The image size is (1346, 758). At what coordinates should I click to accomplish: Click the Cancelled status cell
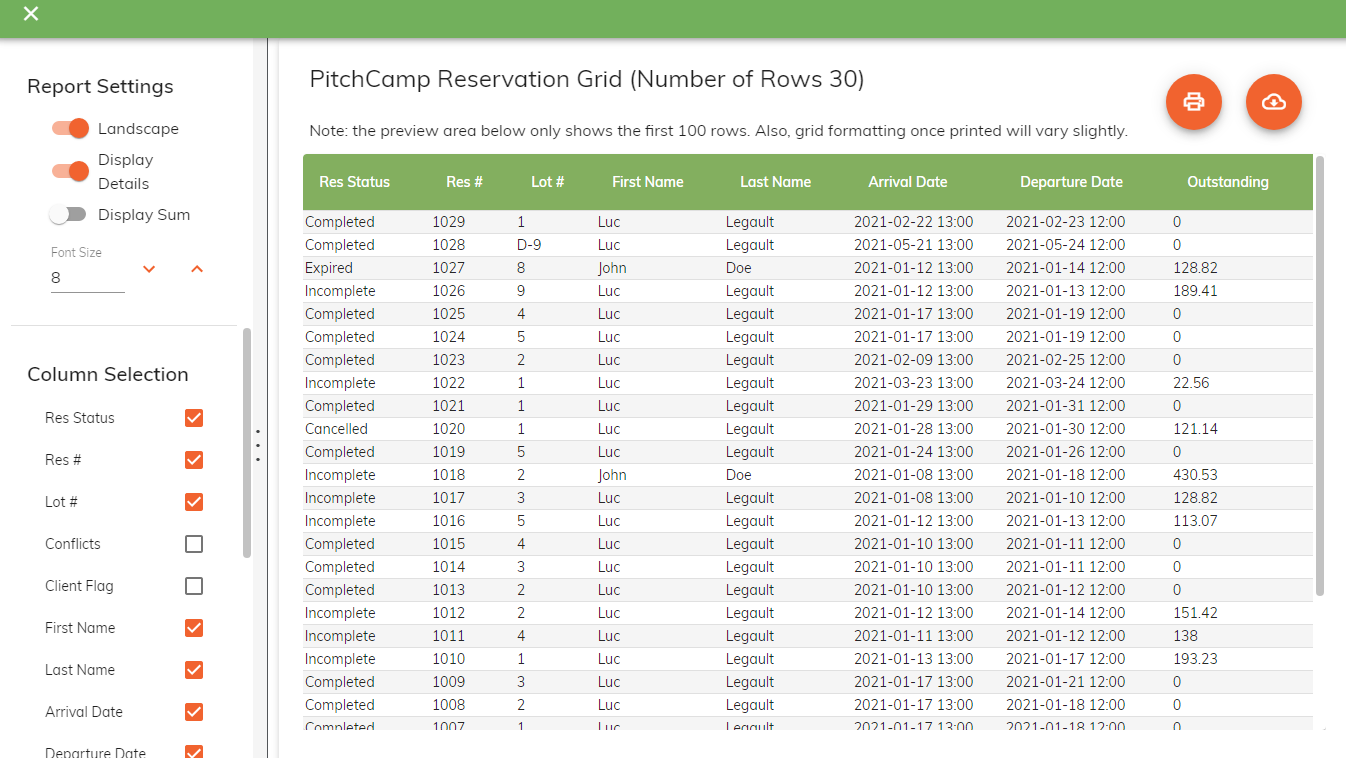pos(337,429)
